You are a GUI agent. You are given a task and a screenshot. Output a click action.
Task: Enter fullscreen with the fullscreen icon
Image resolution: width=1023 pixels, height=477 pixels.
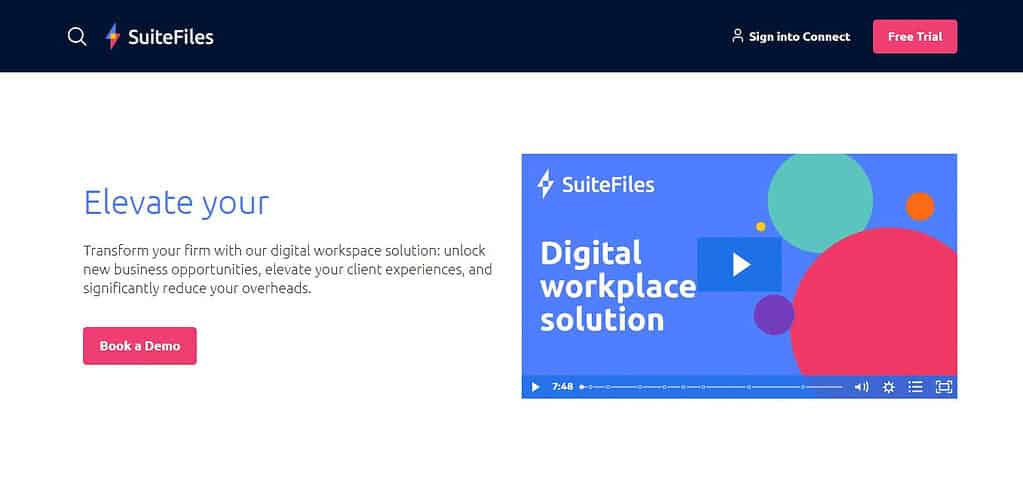(943, 387)
